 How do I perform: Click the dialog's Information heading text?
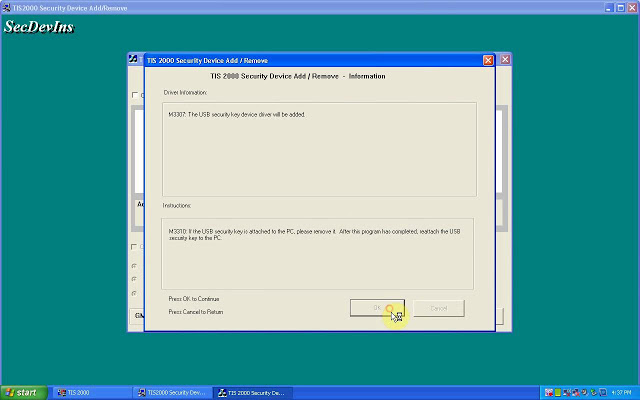[x=298, y=76]
